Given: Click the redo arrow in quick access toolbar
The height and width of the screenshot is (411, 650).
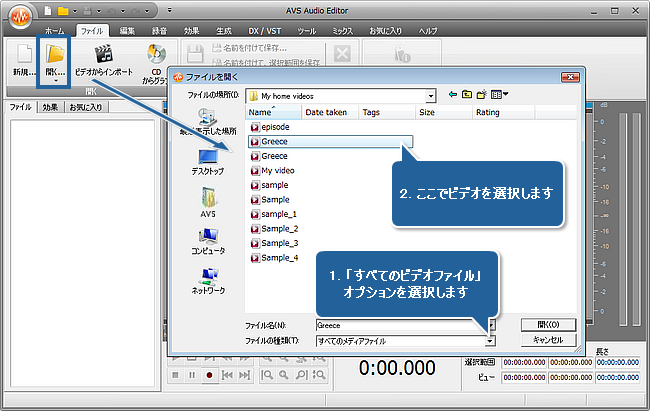Looking at the screenshot, I should coord(137,11).
